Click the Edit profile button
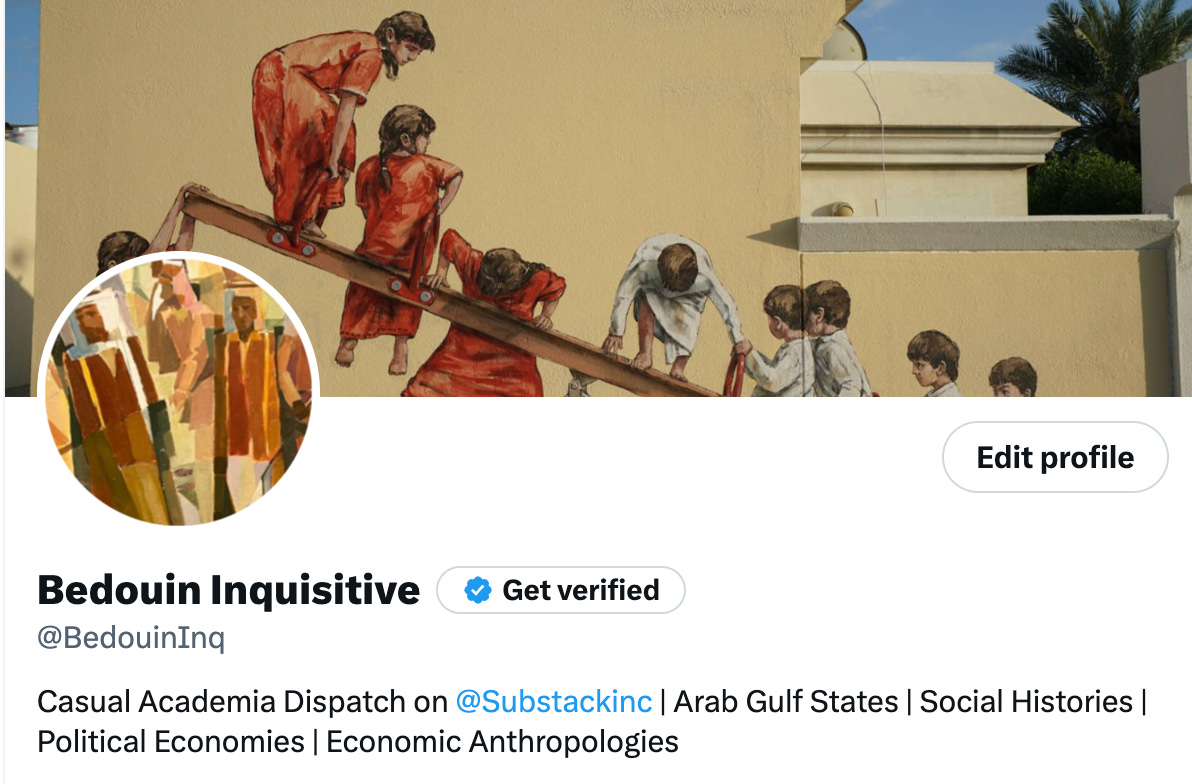 (1055, 457)
